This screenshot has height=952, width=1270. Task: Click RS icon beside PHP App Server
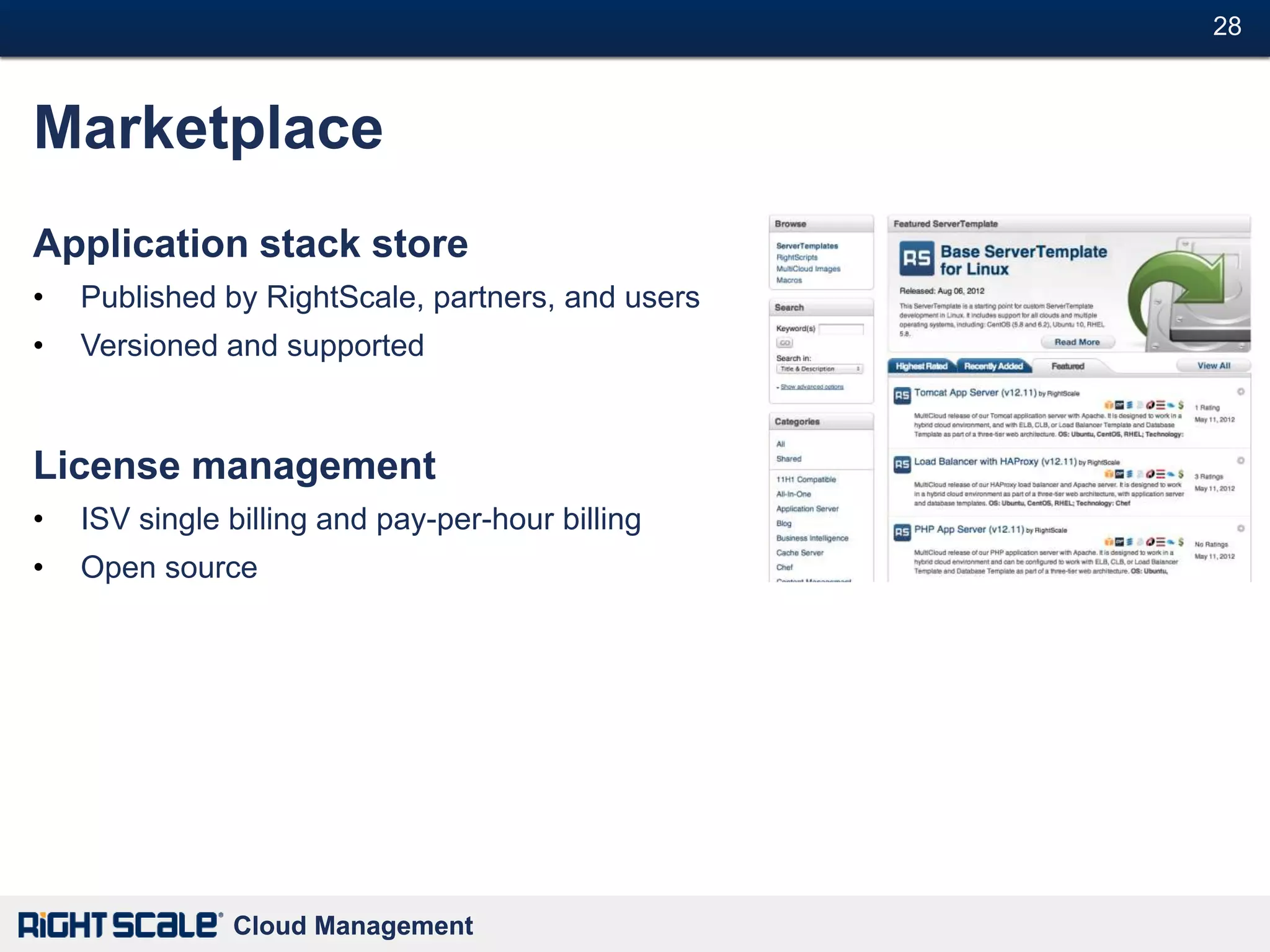[x=902, y=532]
